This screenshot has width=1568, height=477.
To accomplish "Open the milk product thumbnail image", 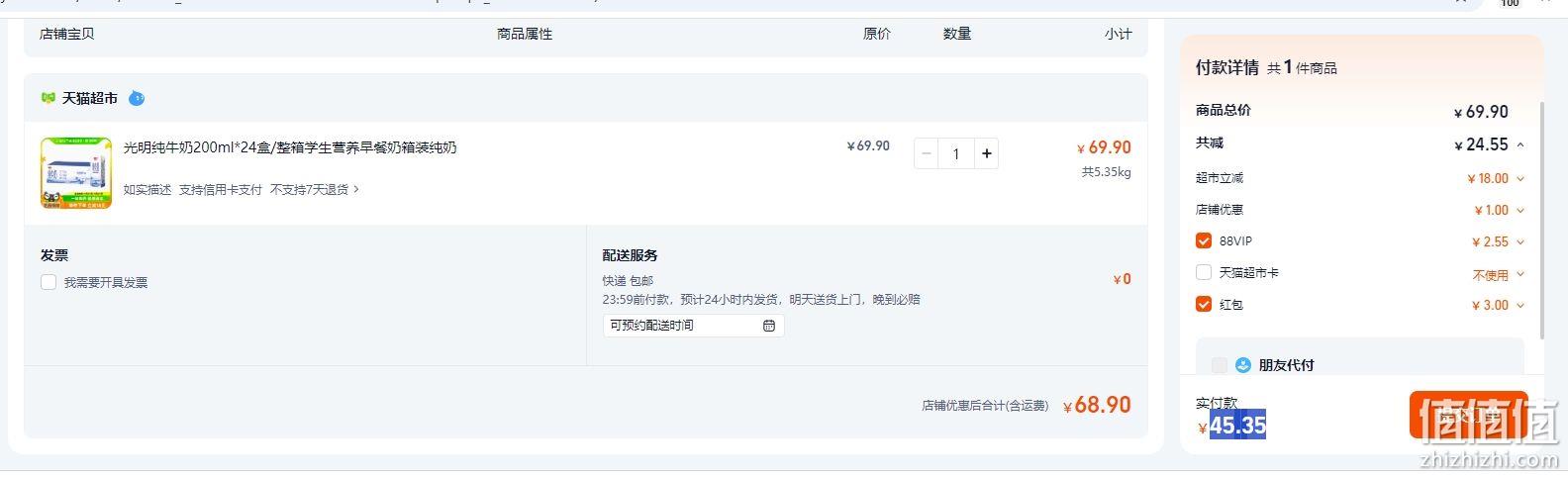I will click(76, 173).
